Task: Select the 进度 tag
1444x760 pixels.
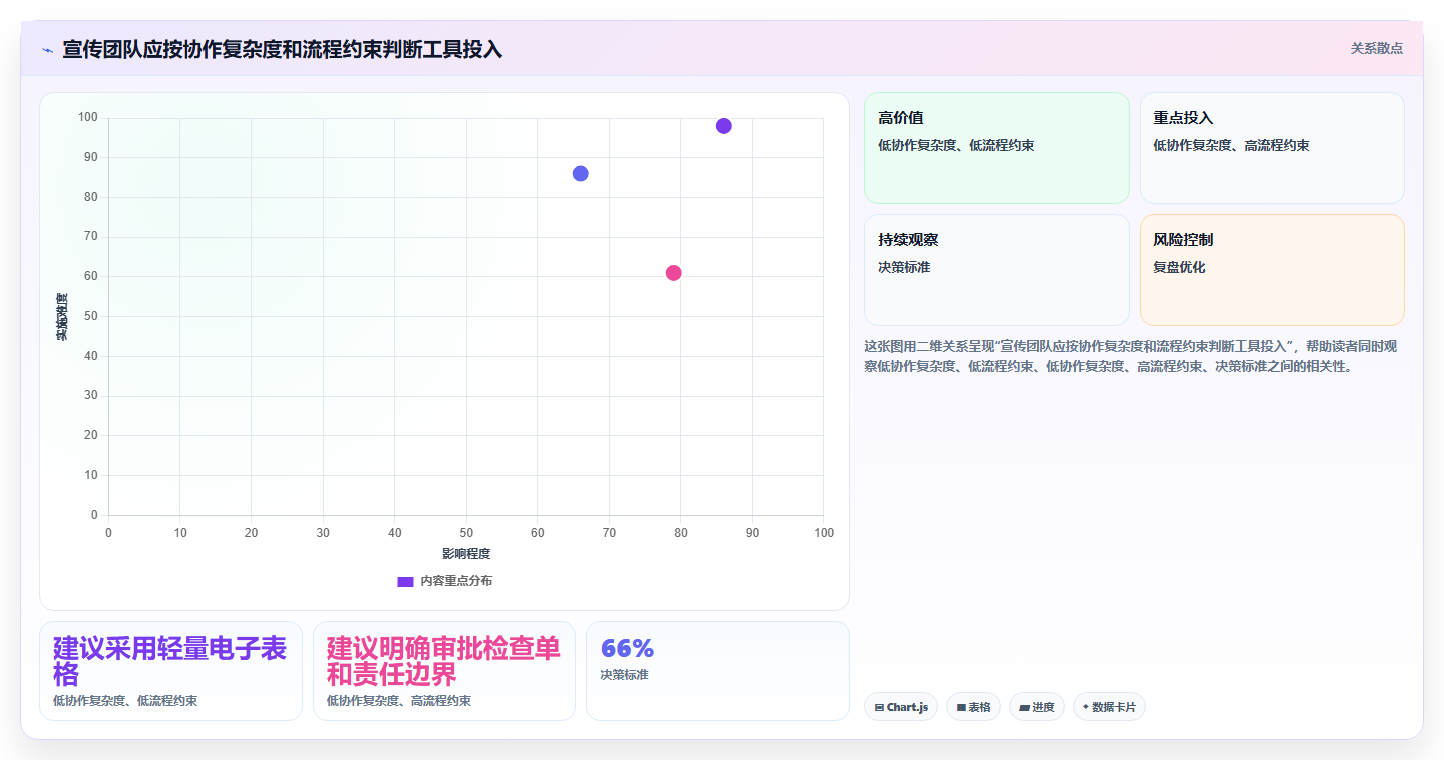Action: point(1037,707)
